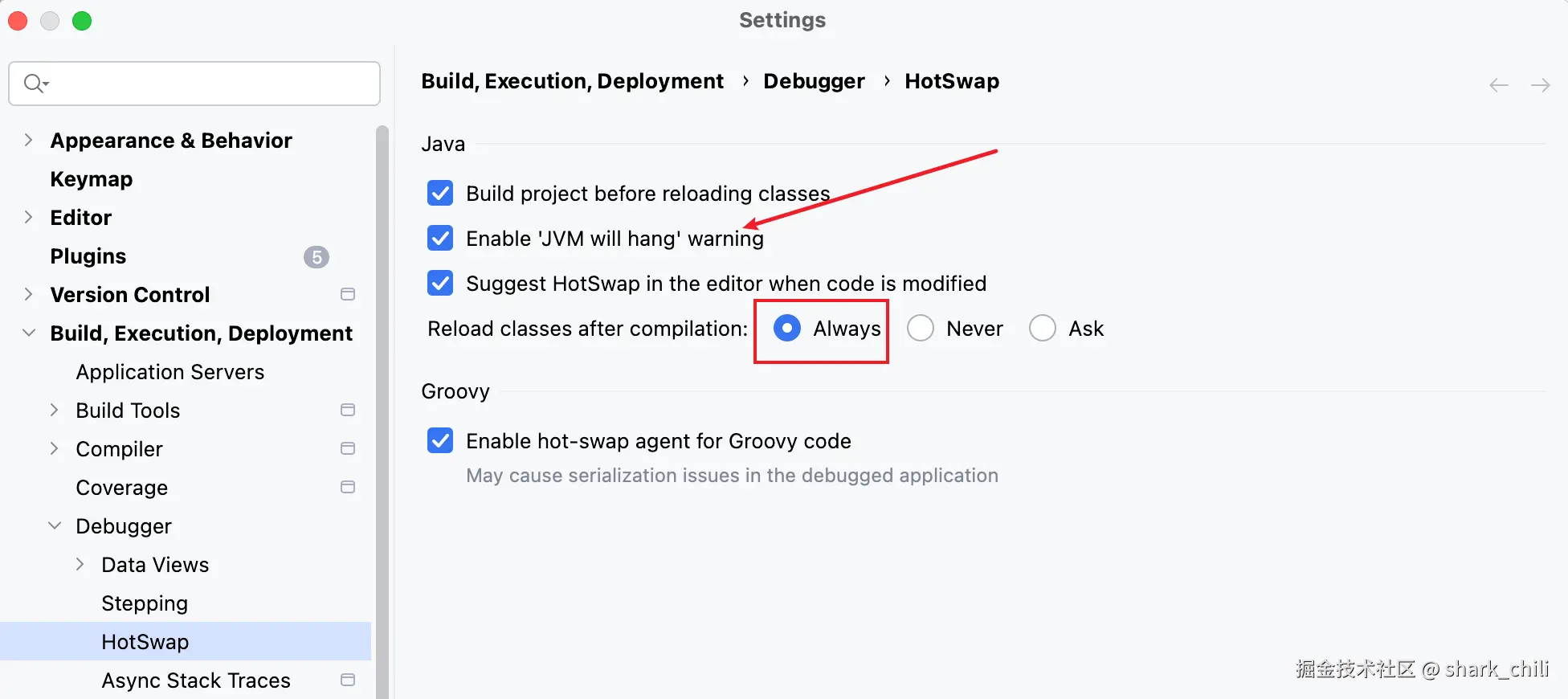1568x699 pixels.
Task: Click the Debugger breadcrumb link
Action: (814, 81)
